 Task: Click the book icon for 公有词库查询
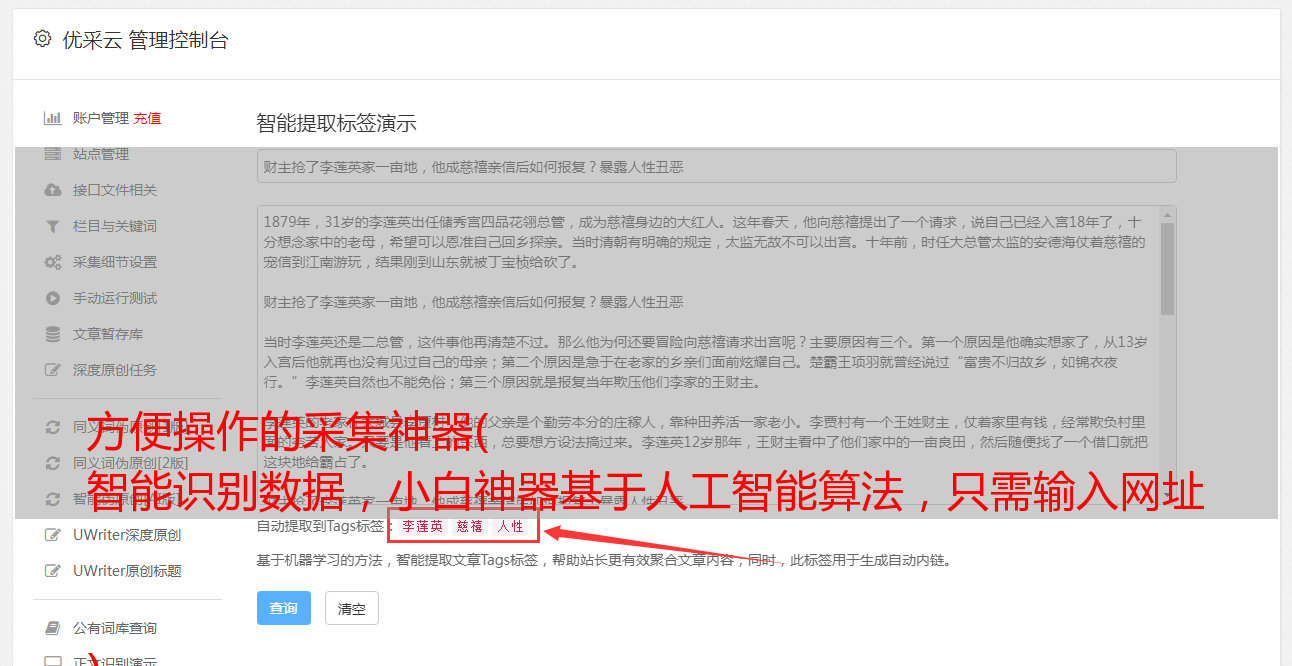coord(52,628)
